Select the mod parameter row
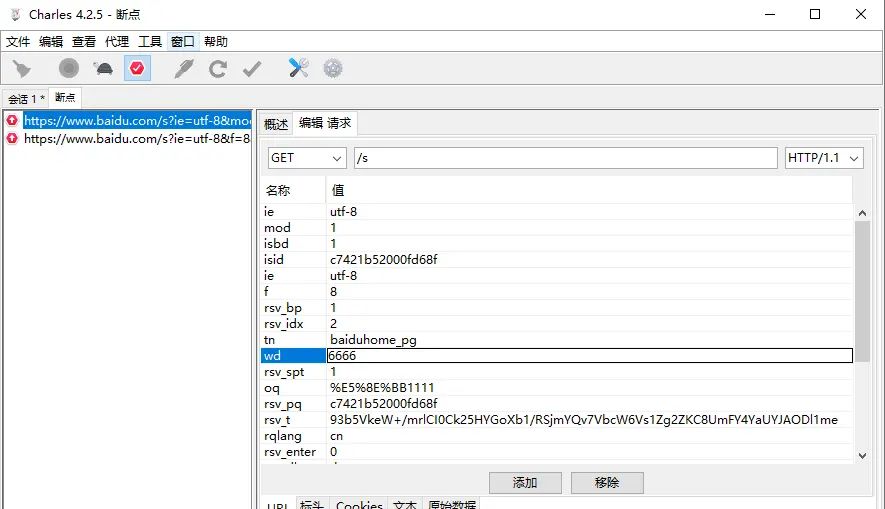Image resolution: width=885 pixels, height=509 pixels. [x=557, y=227]
